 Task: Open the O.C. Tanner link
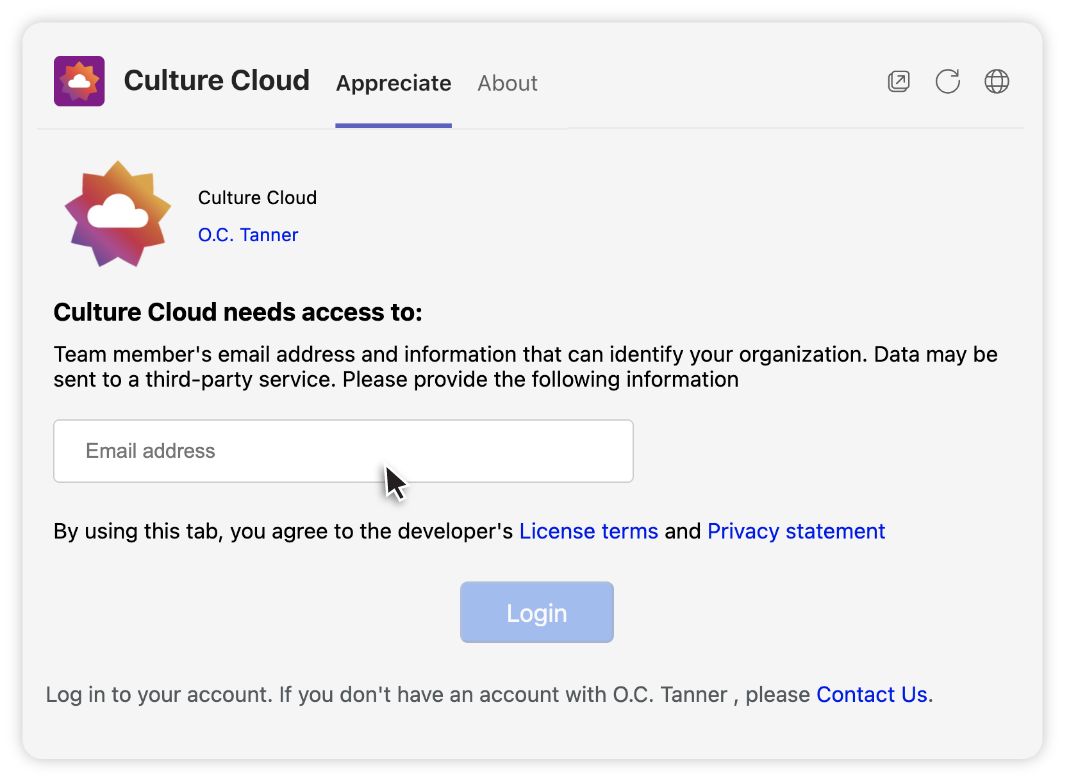pos(248,234)
